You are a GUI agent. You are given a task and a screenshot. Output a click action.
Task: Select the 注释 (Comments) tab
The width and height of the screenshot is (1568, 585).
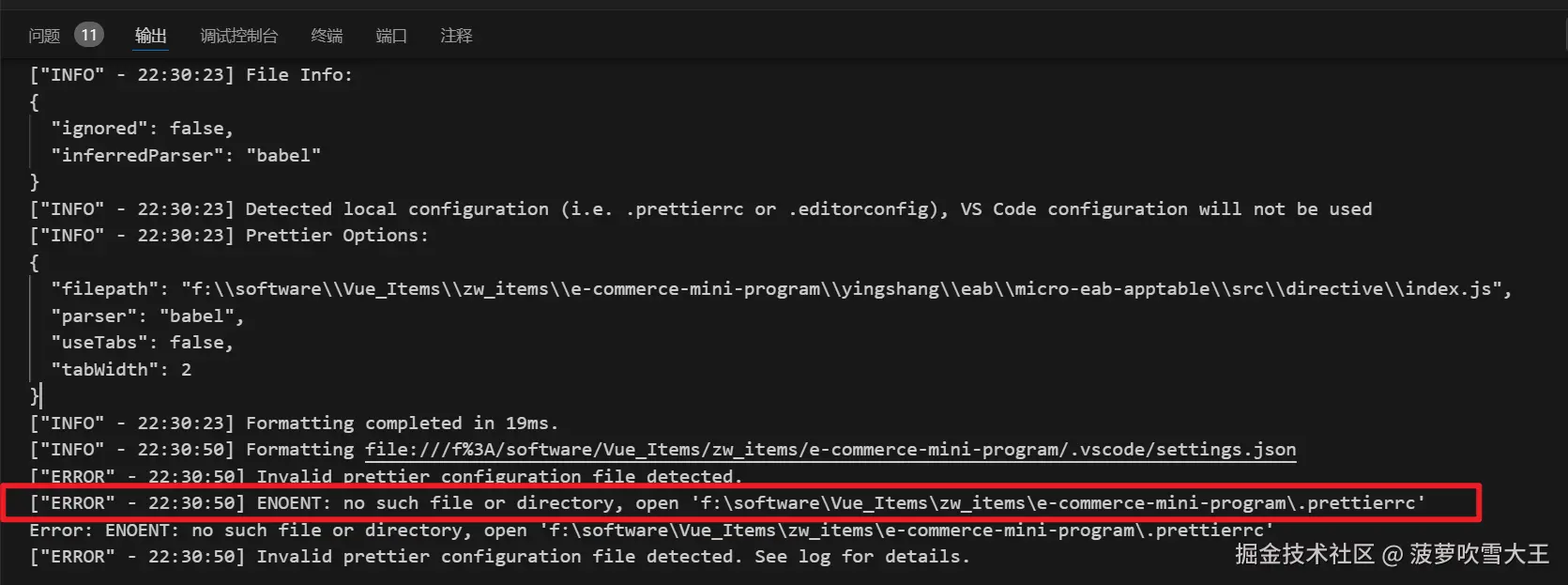[x=456, y=36]
